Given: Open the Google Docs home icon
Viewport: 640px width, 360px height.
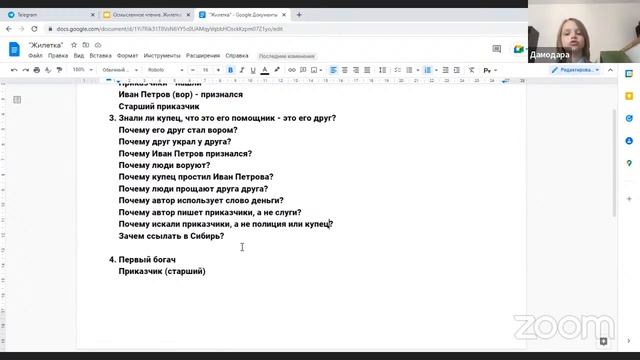Looking at the screenshot, I should point(14,49).
